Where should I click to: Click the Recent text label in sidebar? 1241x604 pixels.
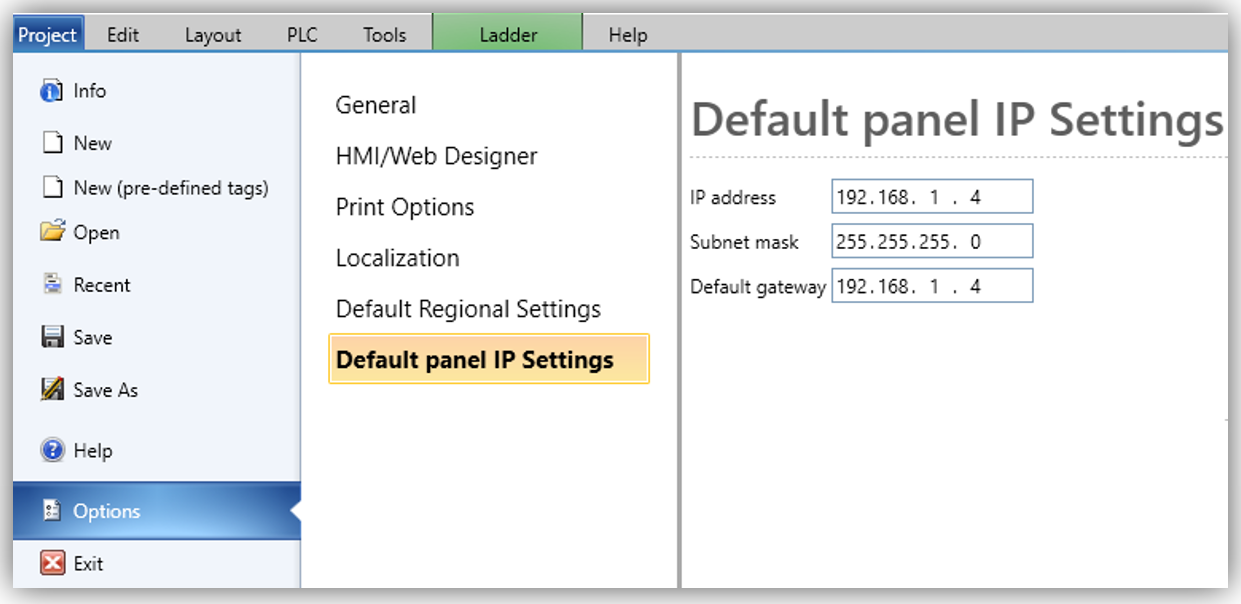[102, 285]
